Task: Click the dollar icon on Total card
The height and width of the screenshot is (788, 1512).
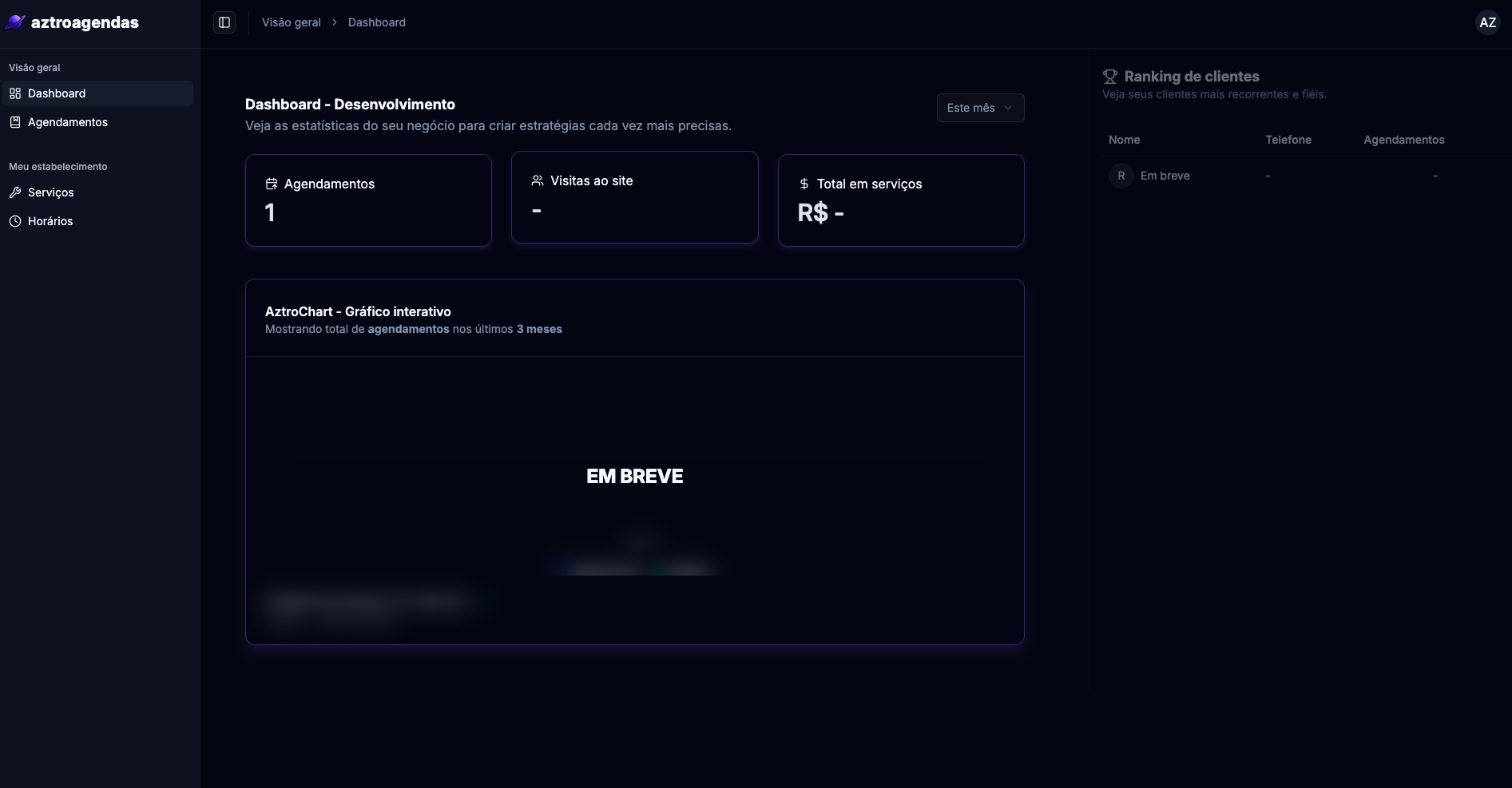Action: click(804, 184)
